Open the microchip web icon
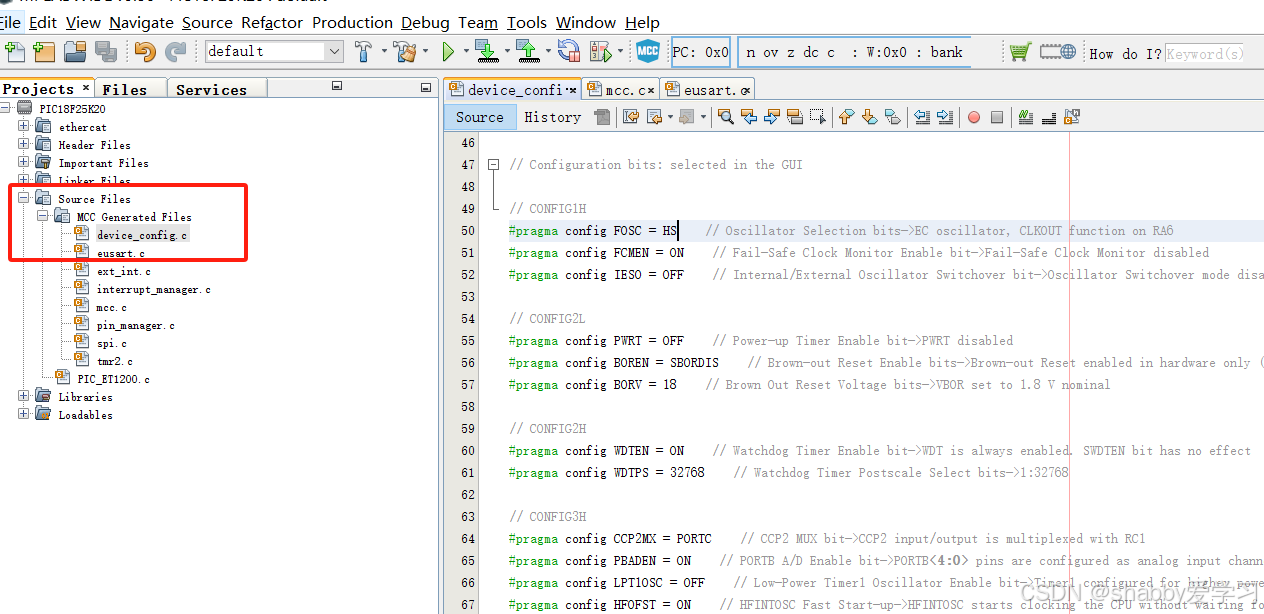 click(x=1058, y=51)
